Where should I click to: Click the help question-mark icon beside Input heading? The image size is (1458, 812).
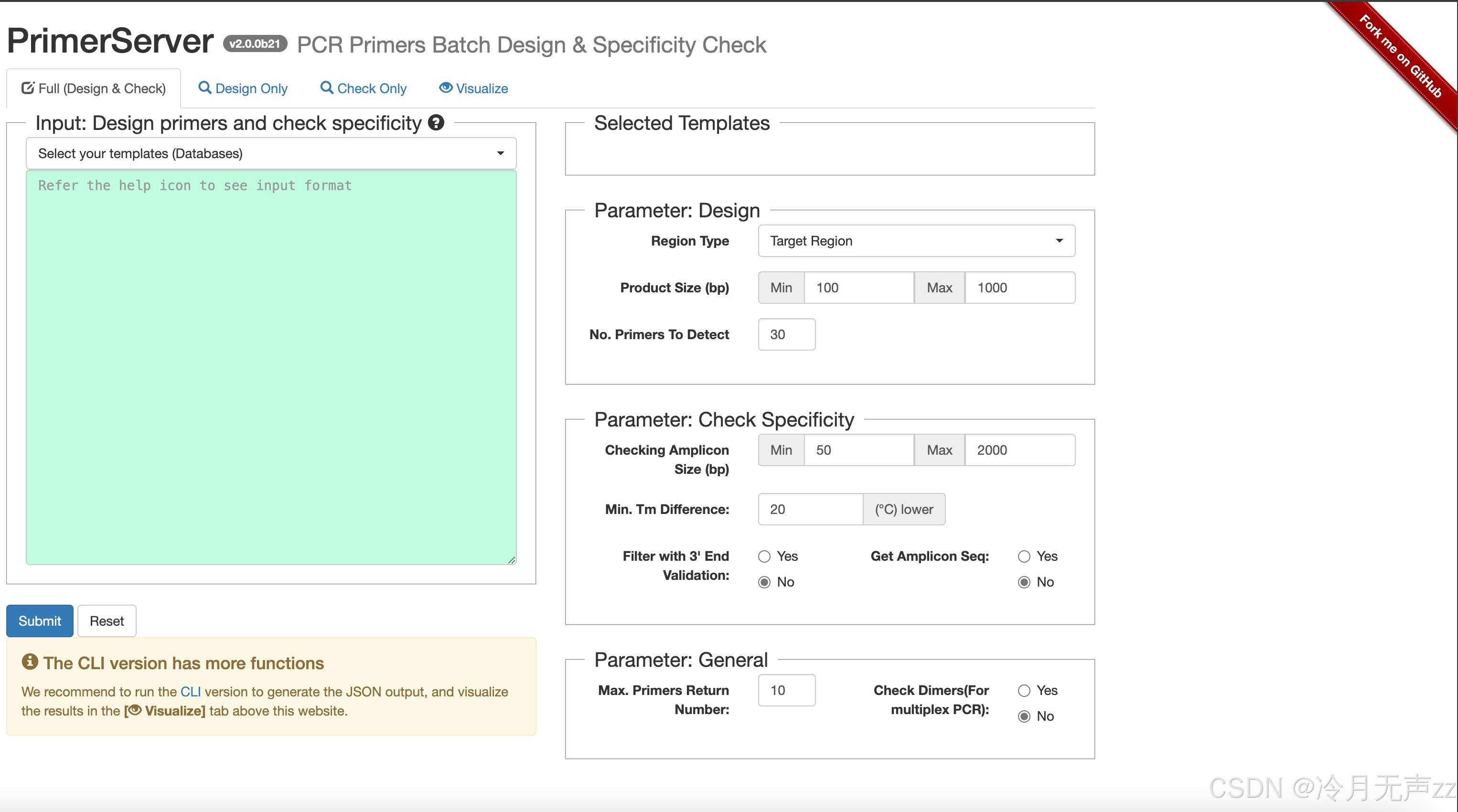click(436, 122)
